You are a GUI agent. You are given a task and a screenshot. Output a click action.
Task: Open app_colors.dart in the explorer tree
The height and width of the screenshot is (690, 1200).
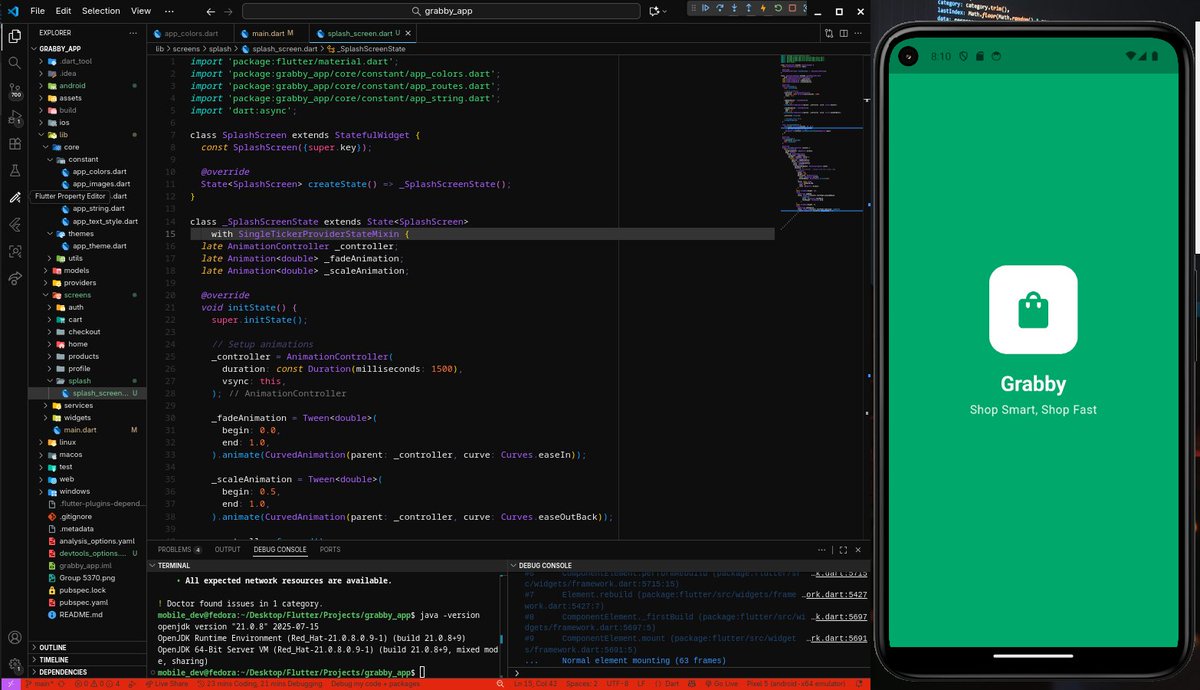(98, 172)
